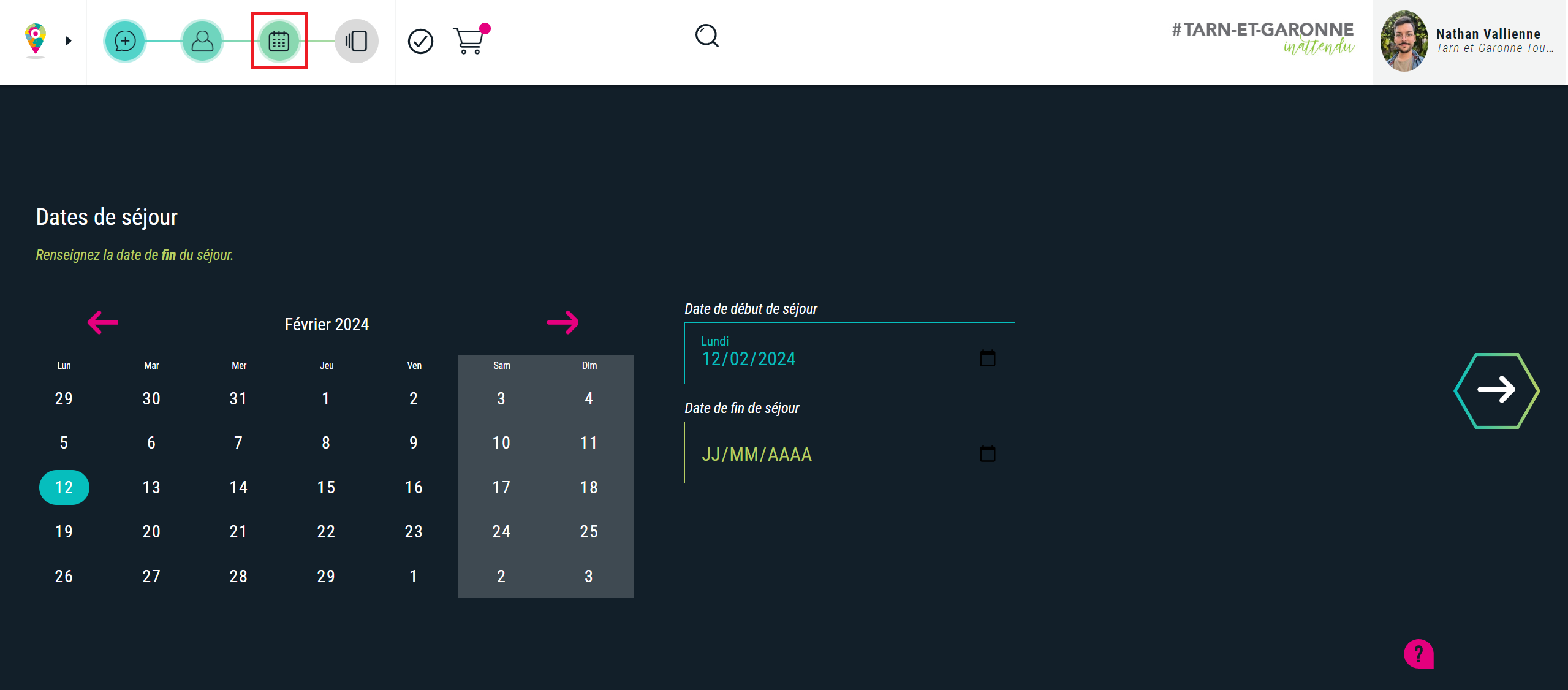
Task: Select the calendar dates step icon
Action: point(279,41)
